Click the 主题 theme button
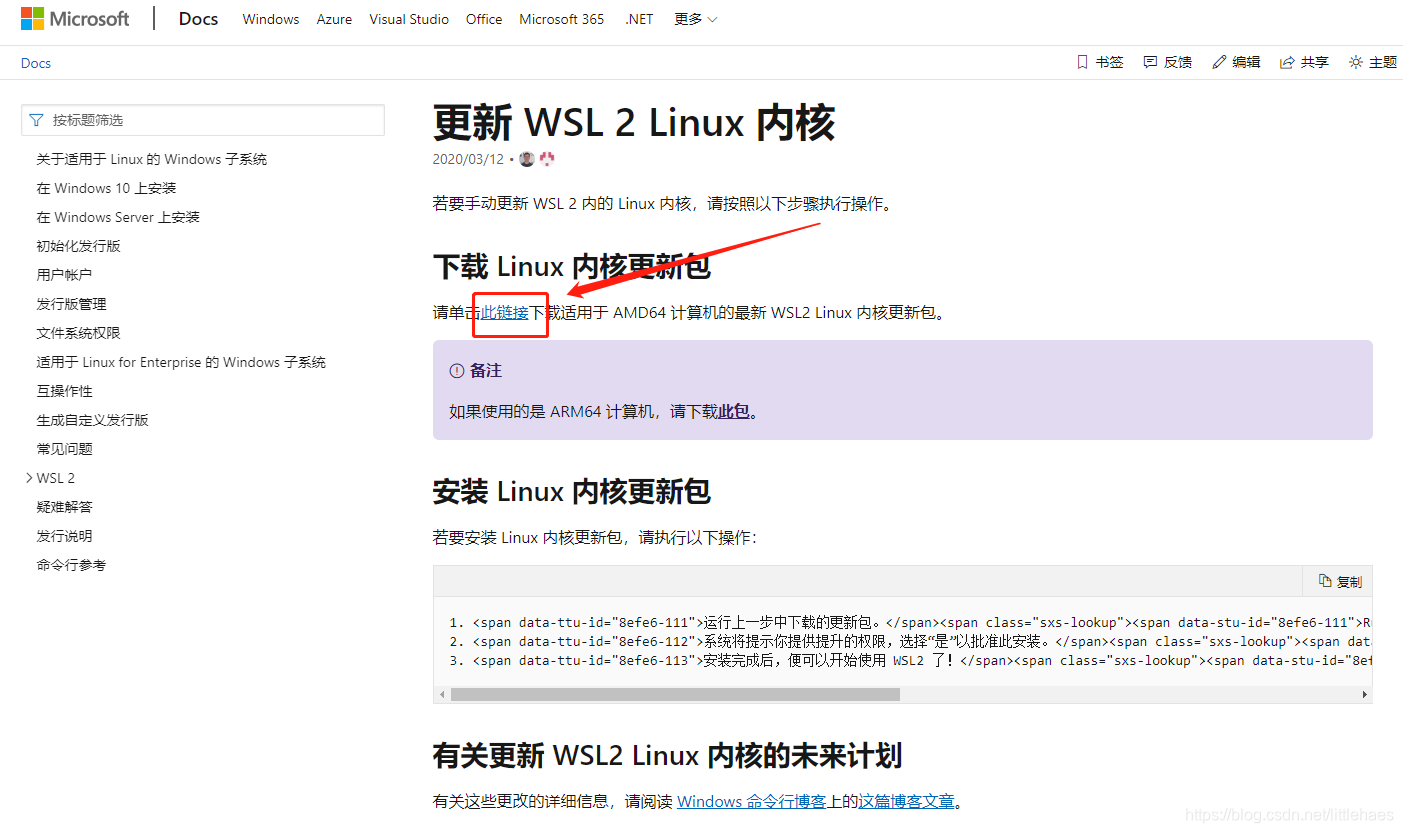The image size is (1403, 833). click(x=1372, y=62)
